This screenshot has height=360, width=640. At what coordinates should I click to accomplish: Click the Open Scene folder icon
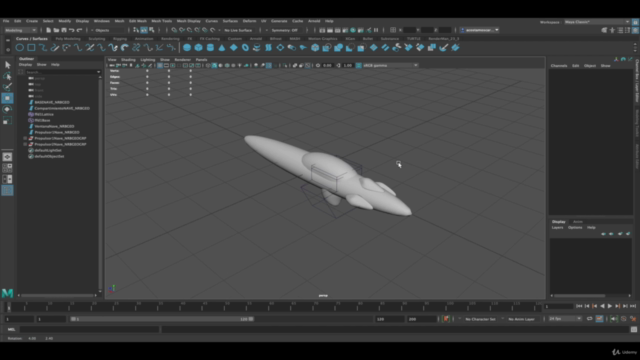click(56, 30)
